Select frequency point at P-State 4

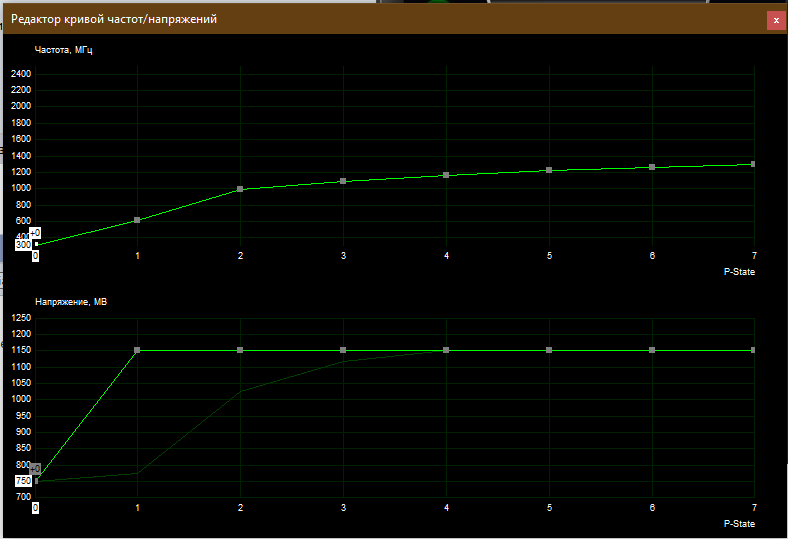tap(446, 175)
